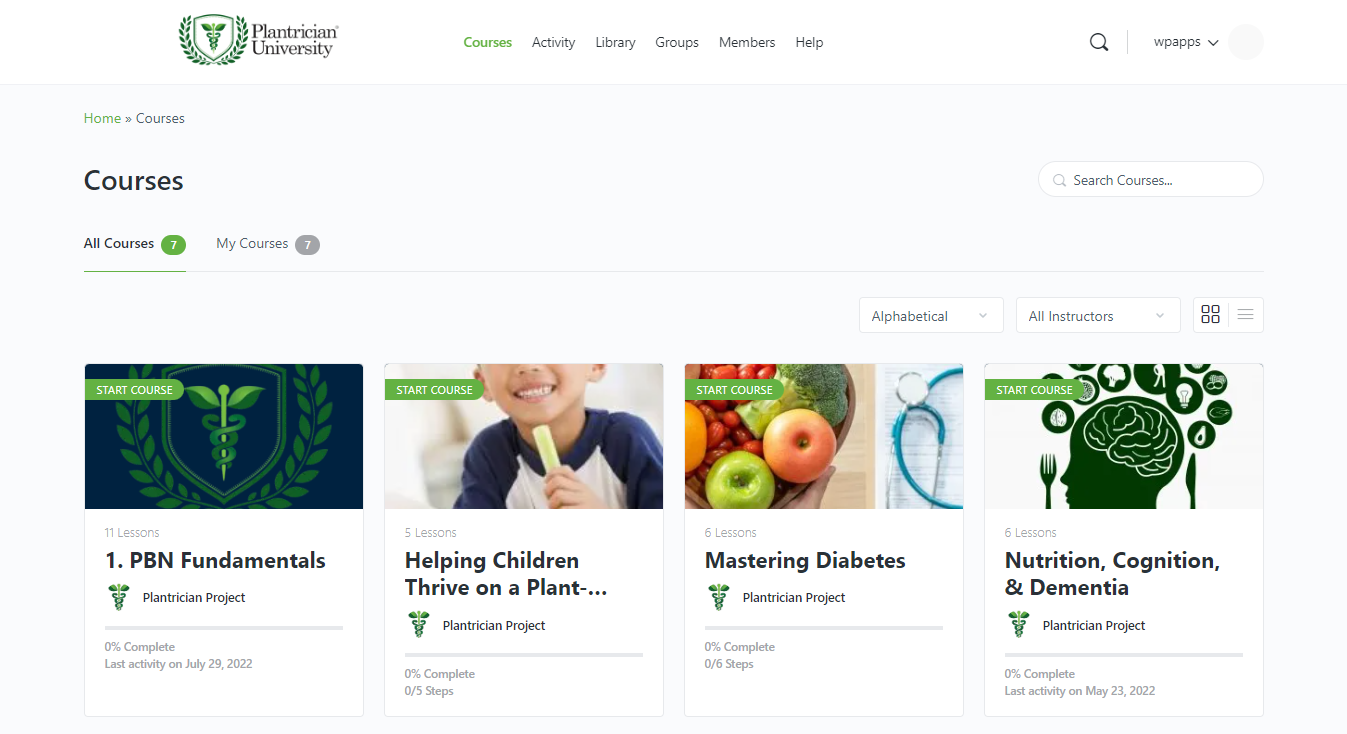
Task: Click the Search Courses input field
Action: coord(1151,180)
